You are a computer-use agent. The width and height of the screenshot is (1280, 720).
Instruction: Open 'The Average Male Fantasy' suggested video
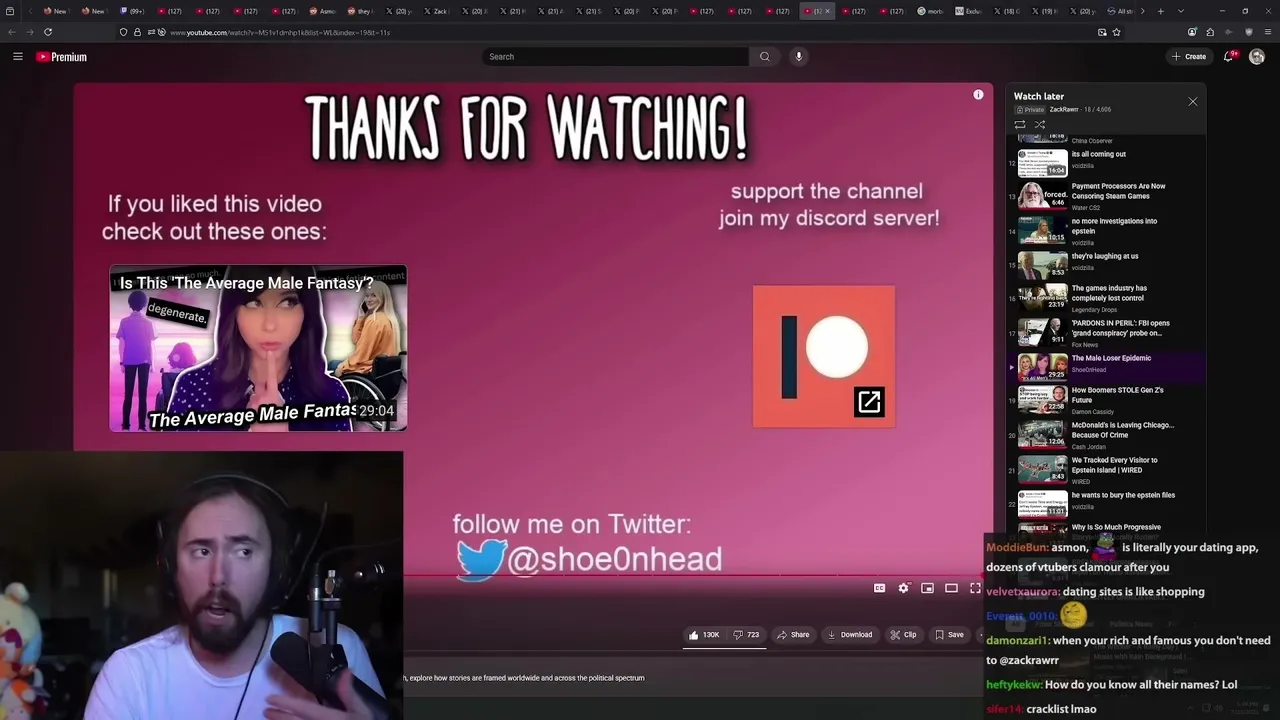(258, 348)
